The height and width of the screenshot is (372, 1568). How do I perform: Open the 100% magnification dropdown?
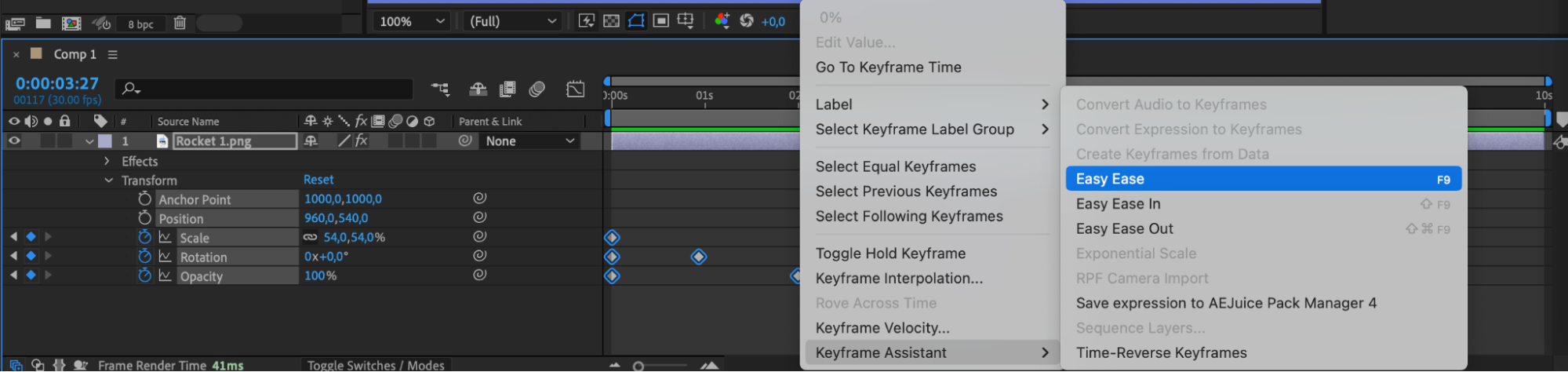[412, 21]
